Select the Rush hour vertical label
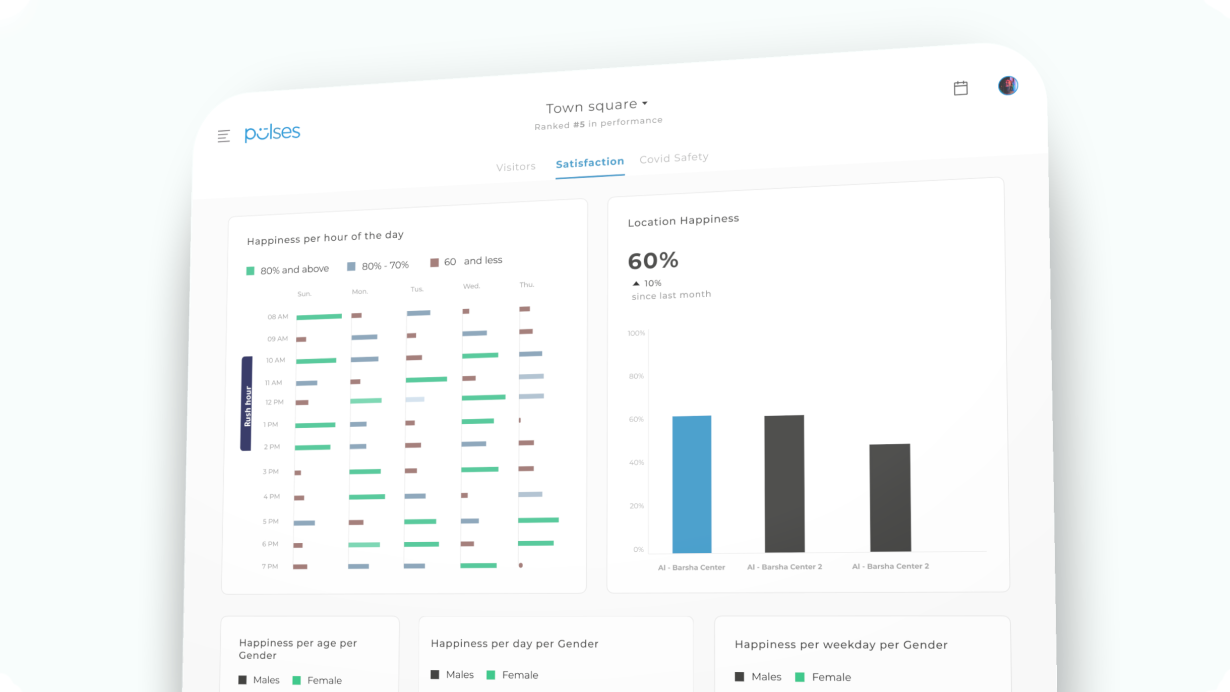 coord(247,404)
